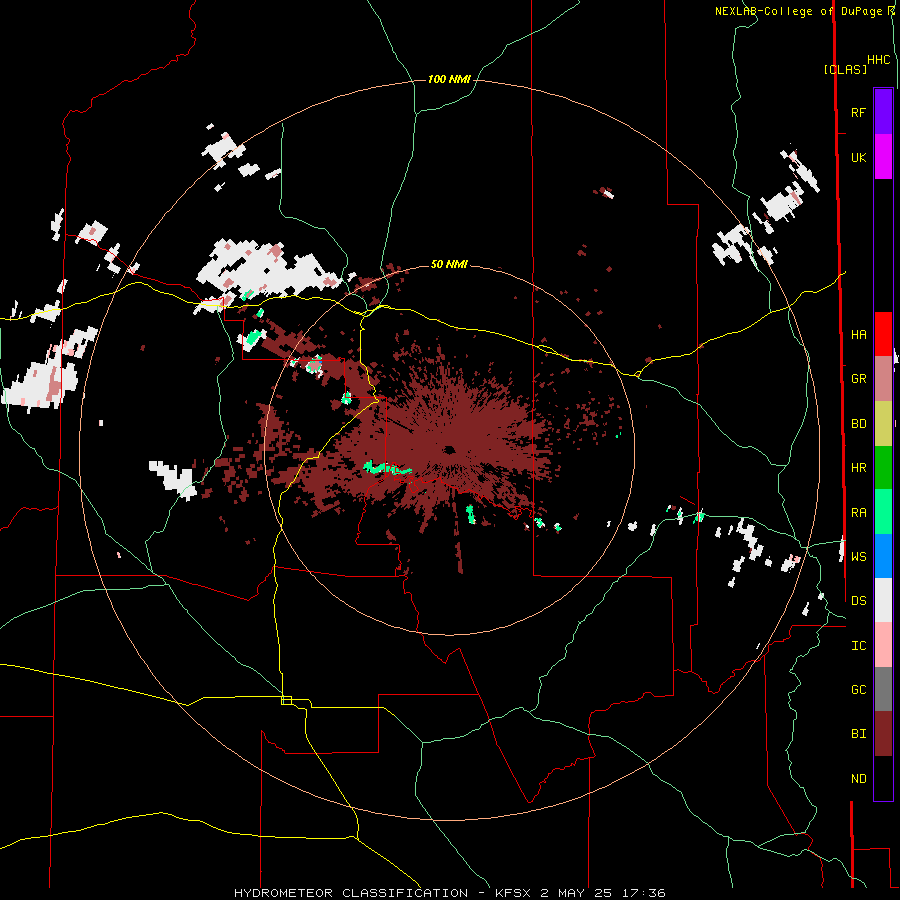Click the HR legend label
The image size is (900, 900).
(x=858, y=468)
